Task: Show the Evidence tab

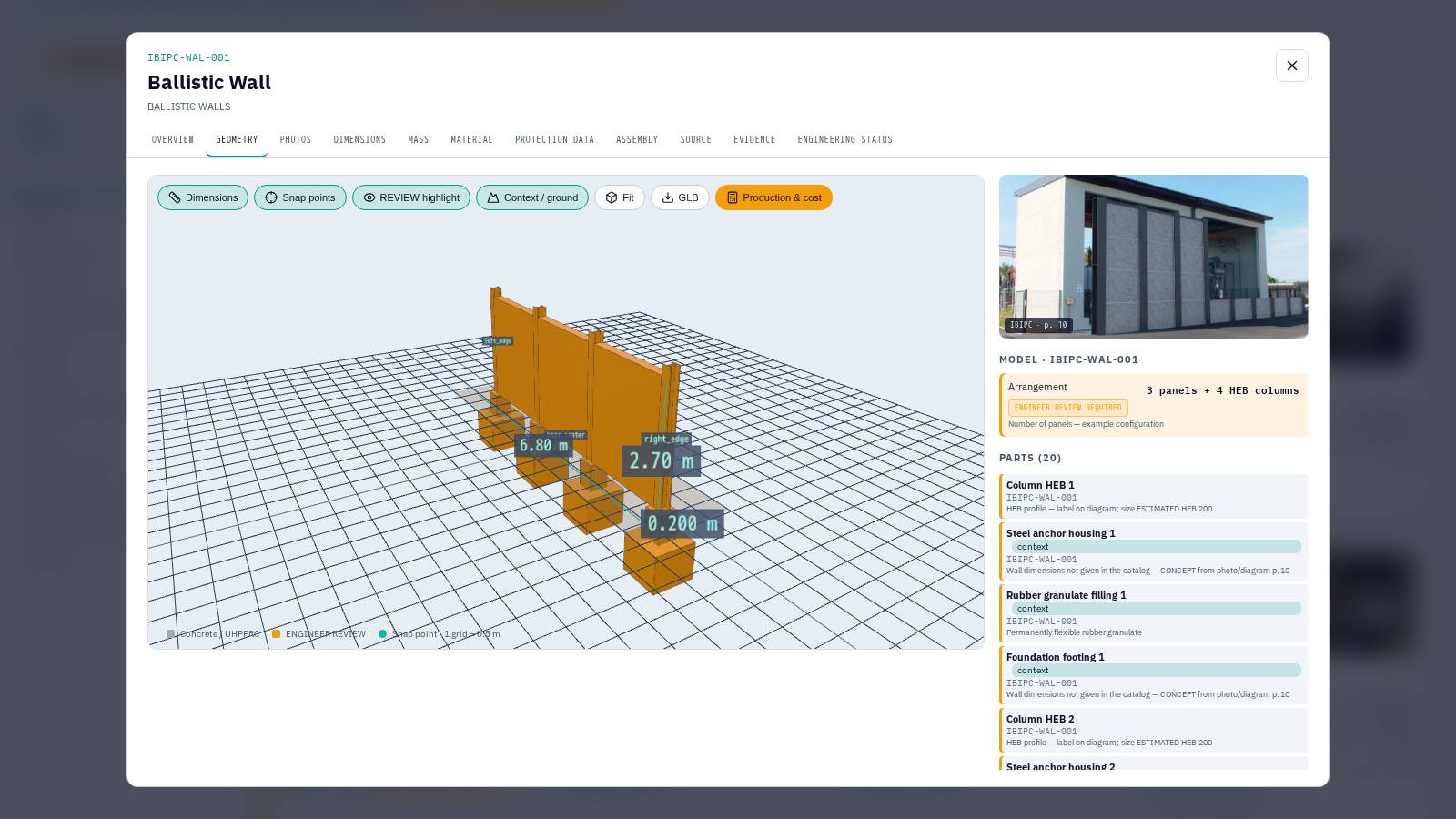Action: point(754,140)
